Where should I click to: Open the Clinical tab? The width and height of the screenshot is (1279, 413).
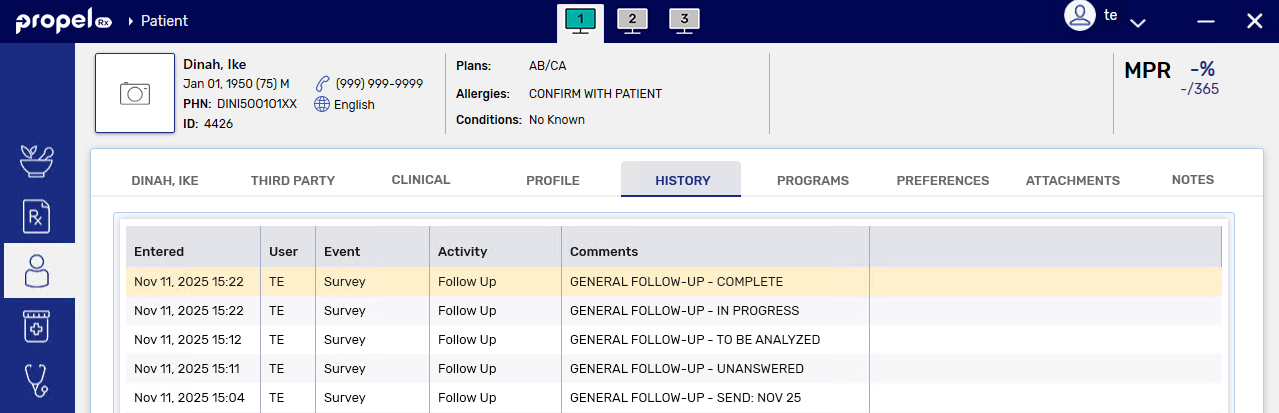(x=421, y=180)
